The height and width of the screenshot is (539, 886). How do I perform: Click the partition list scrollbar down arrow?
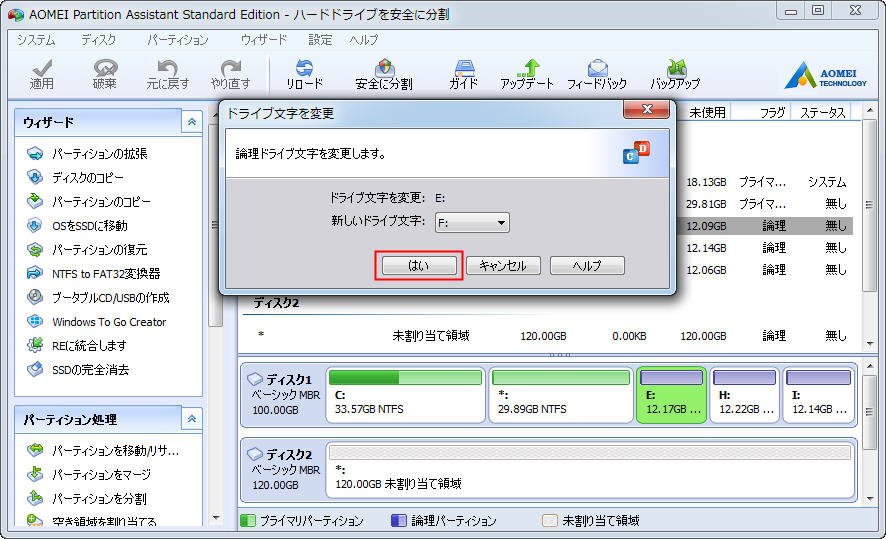tap(870, 343)
